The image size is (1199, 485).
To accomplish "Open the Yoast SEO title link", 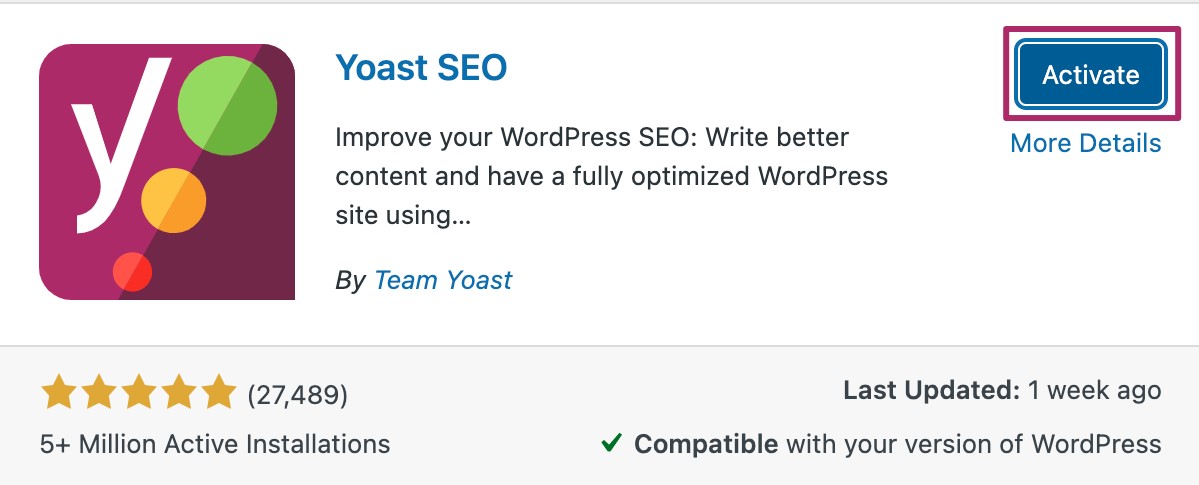I will tap(421, 68).
